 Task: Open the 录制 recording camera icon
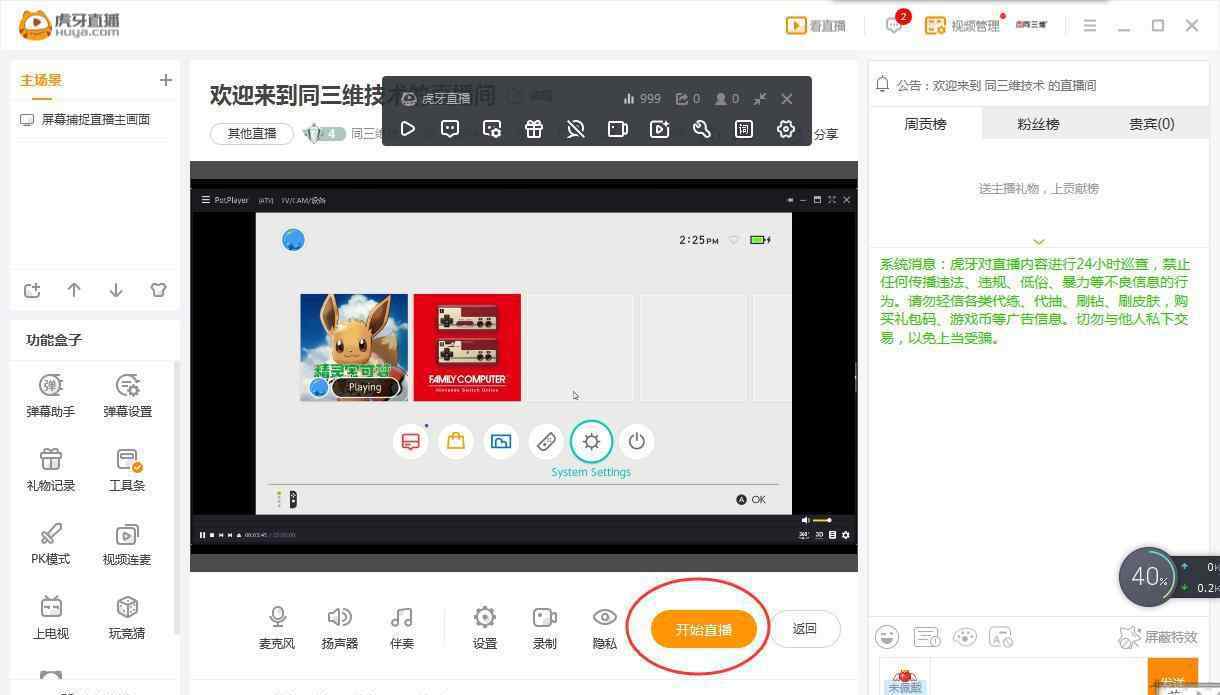(x=544, y=618)
